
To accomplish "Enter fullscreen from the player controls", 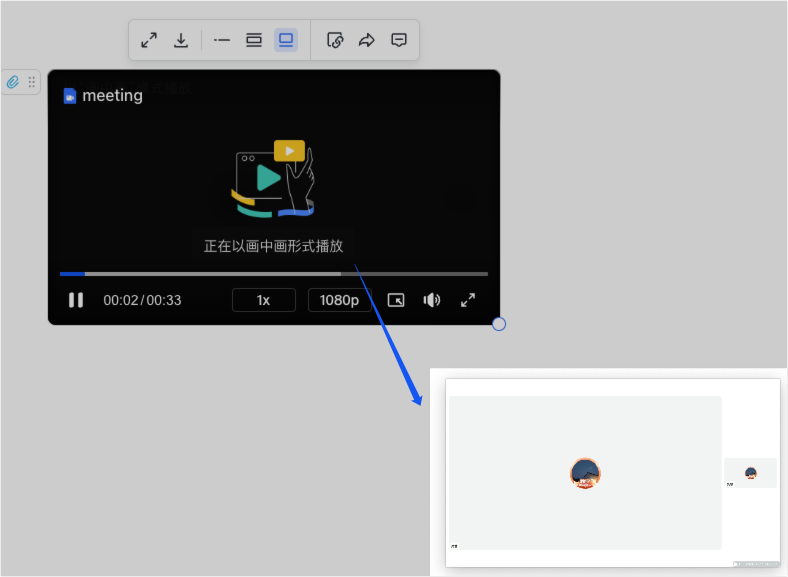I will [x=467, y=300].
